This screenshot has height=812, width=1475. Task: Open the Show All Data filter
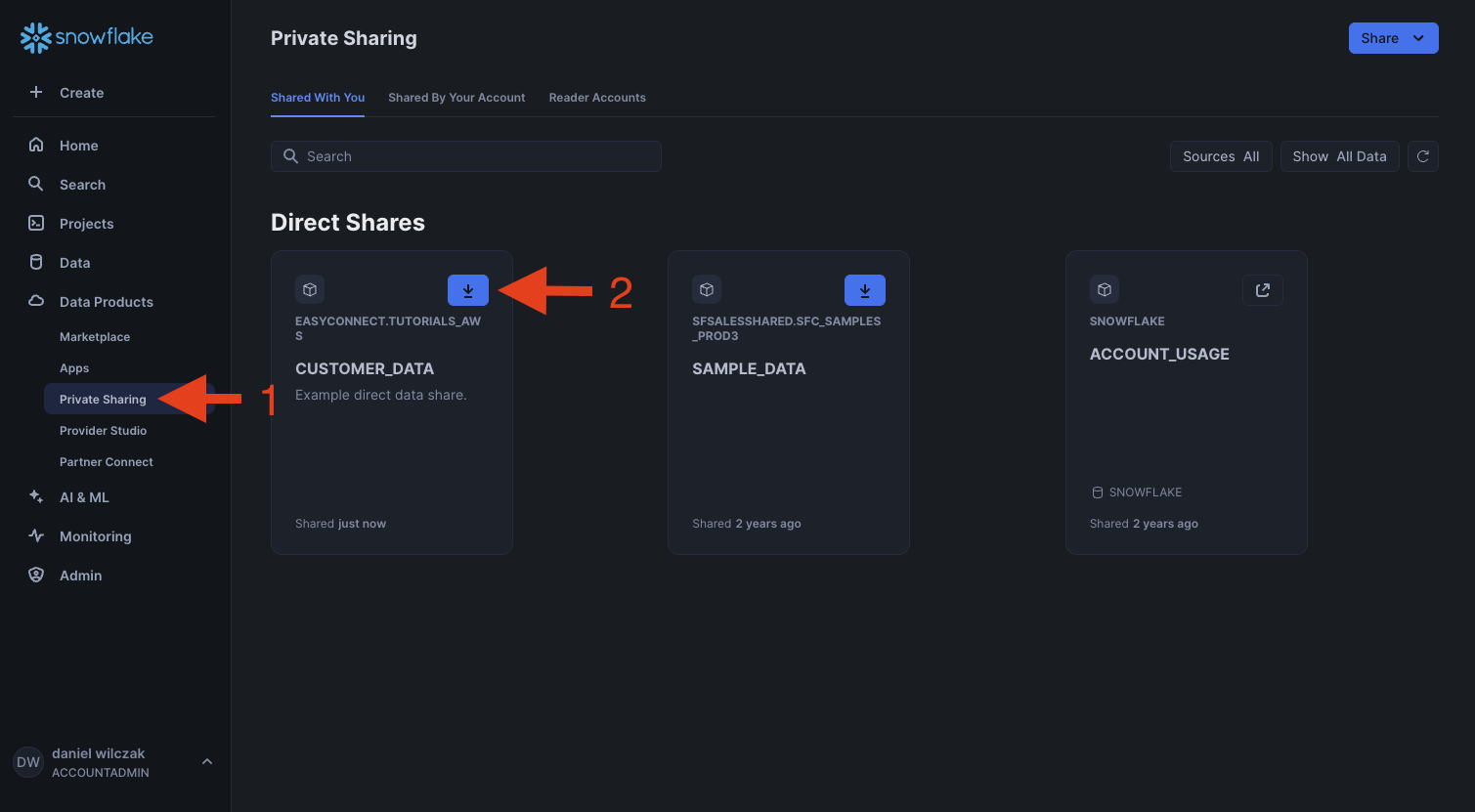click(x=1339, y=156)
